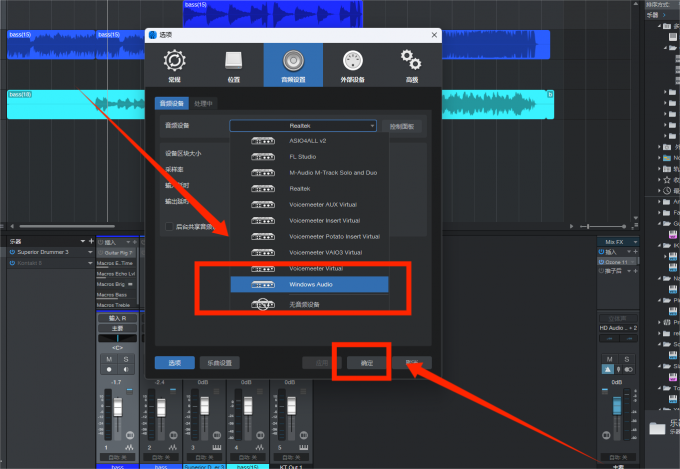Open the HD Audio output selector

pos(618,328)
